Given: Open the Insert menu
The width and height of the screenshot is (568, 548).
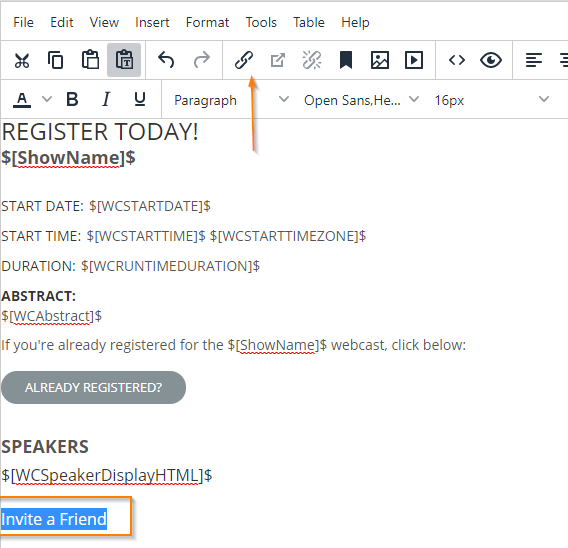Looking at the screenshot, I should (152, 22).
